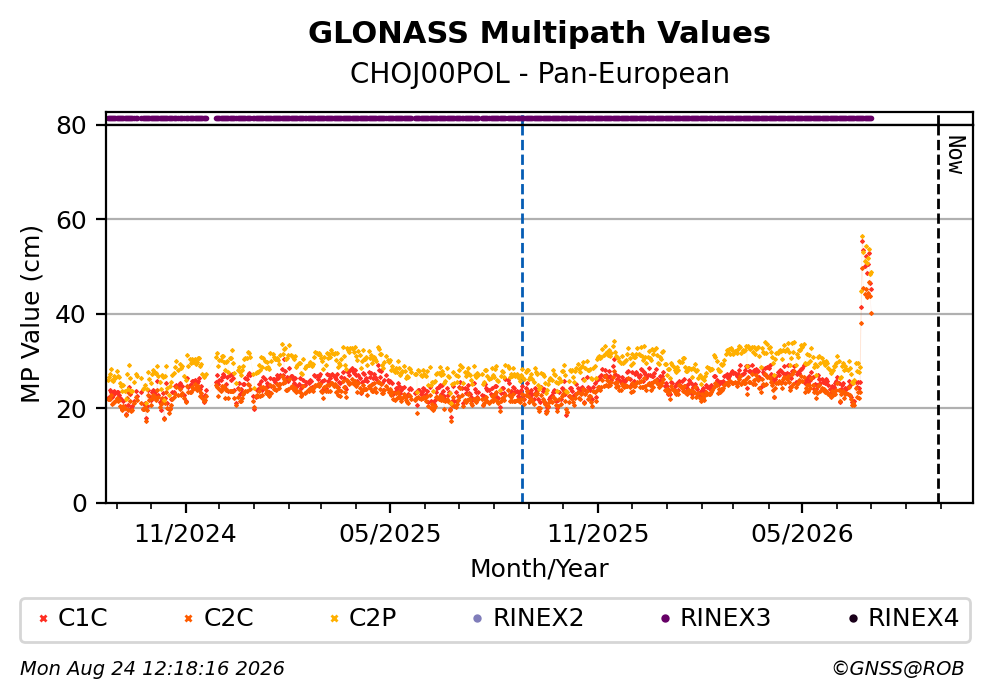Click the 05/2026 x-axis tick label

point(802,534)
